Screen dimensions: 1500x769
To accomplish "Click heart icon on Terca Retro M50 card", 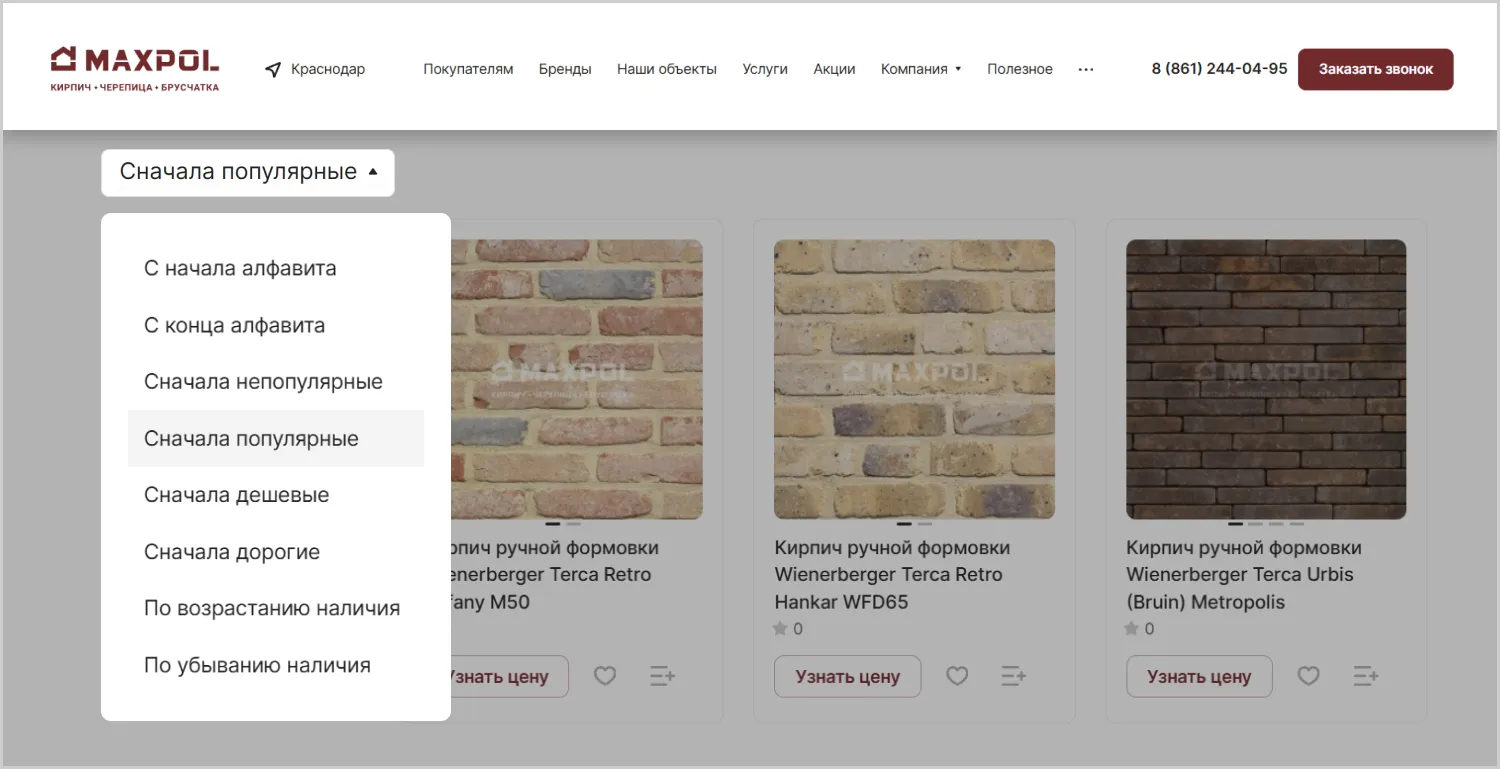I will click(x=605, y=676).
